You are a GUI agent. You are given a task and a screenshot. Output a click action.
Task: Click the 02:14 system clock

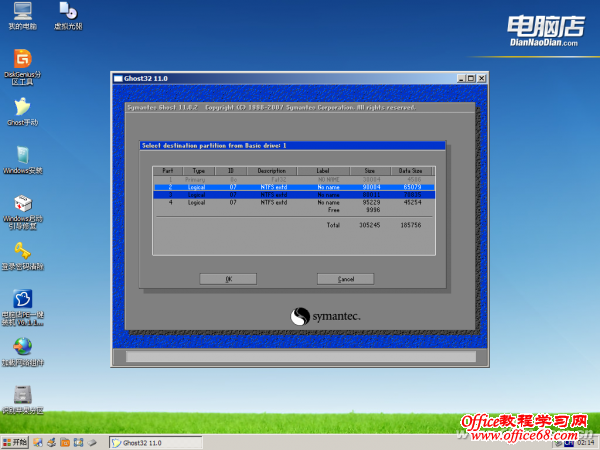pyautogui.click(x=586, y=443)
